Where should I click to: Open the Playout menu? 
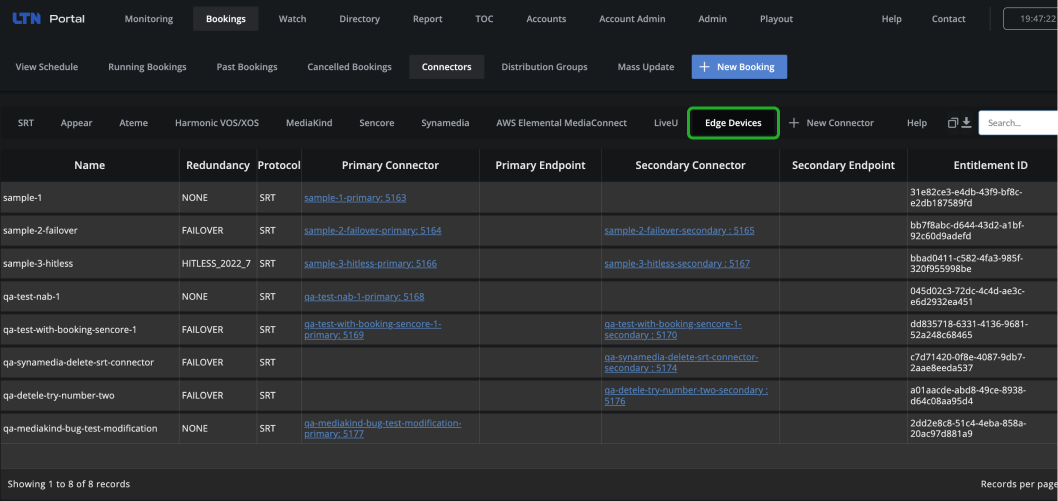(776, 19)
